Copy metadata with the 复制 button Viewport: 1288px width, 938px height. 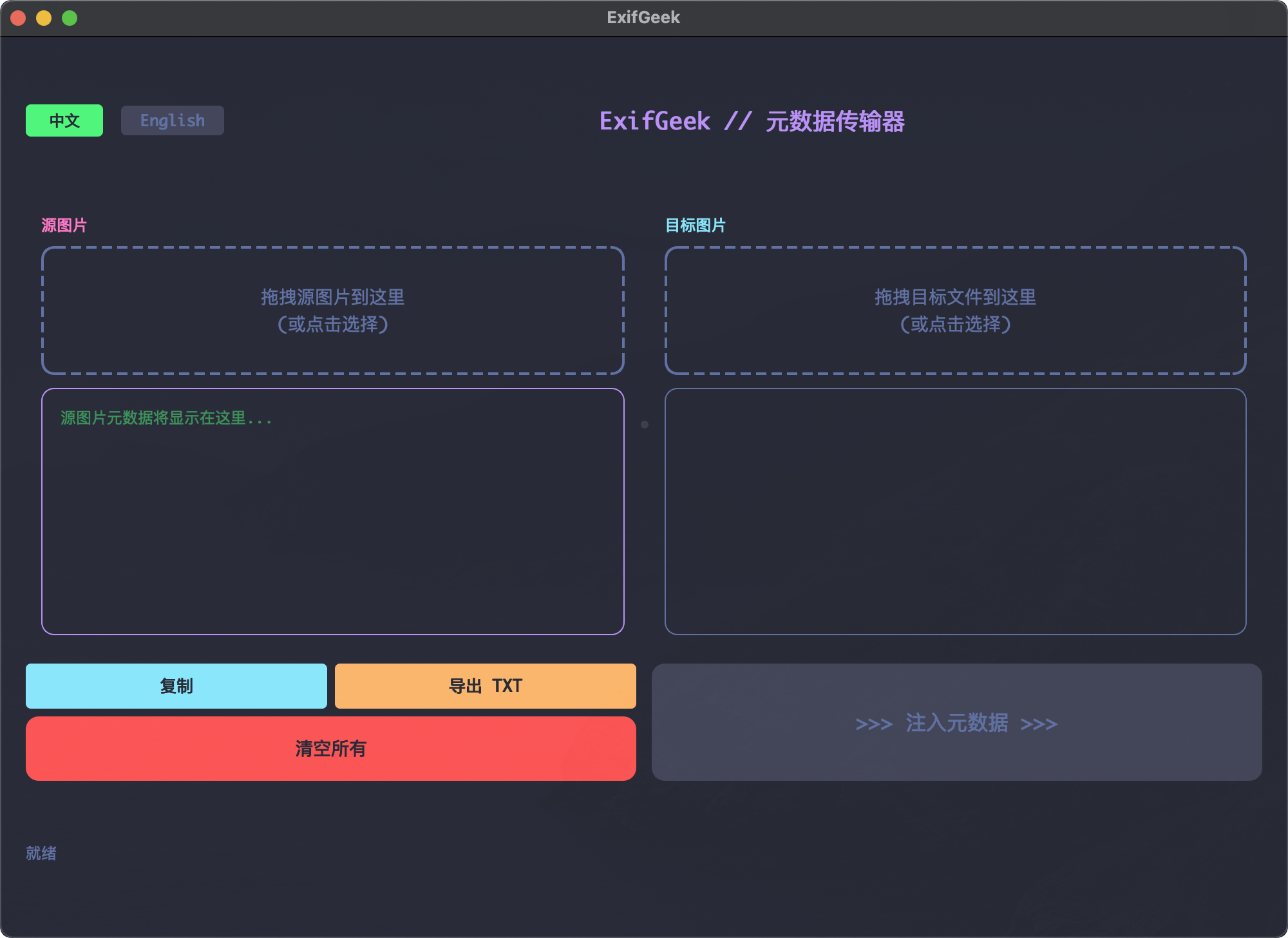tap(176, 686)
